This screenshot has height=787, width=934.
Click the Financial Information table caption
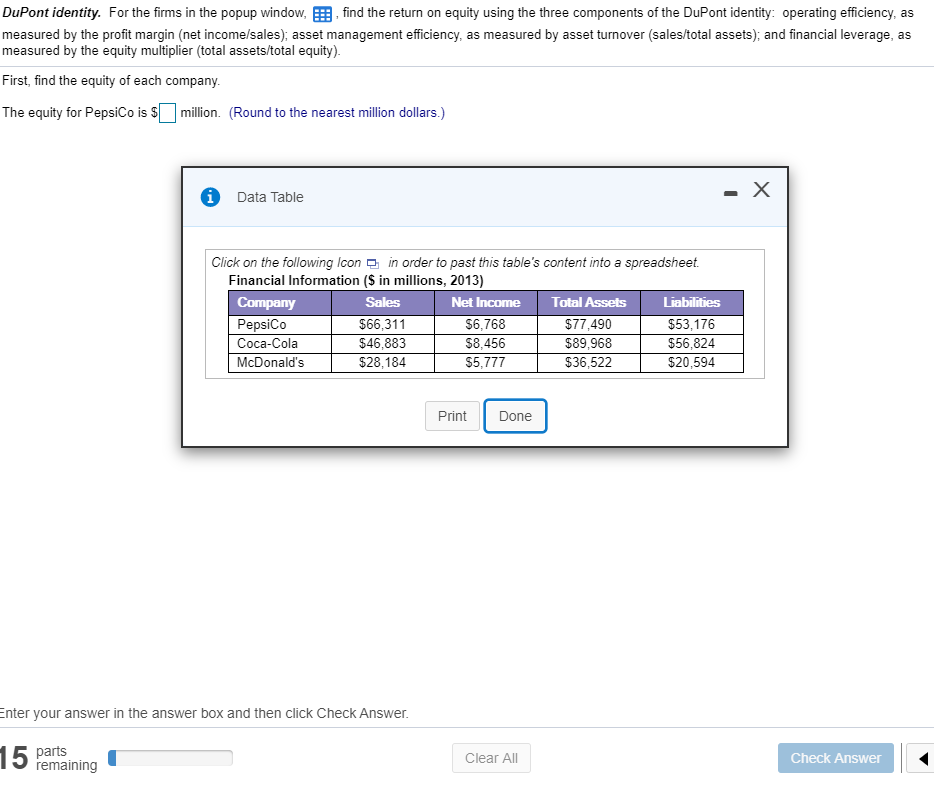(356, 281)
